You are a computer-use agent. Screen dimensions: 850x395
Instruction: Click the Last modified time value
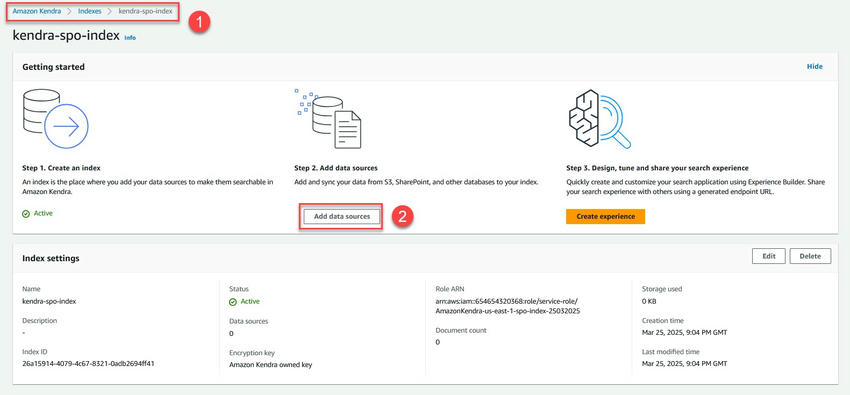[x=684, y=363]
